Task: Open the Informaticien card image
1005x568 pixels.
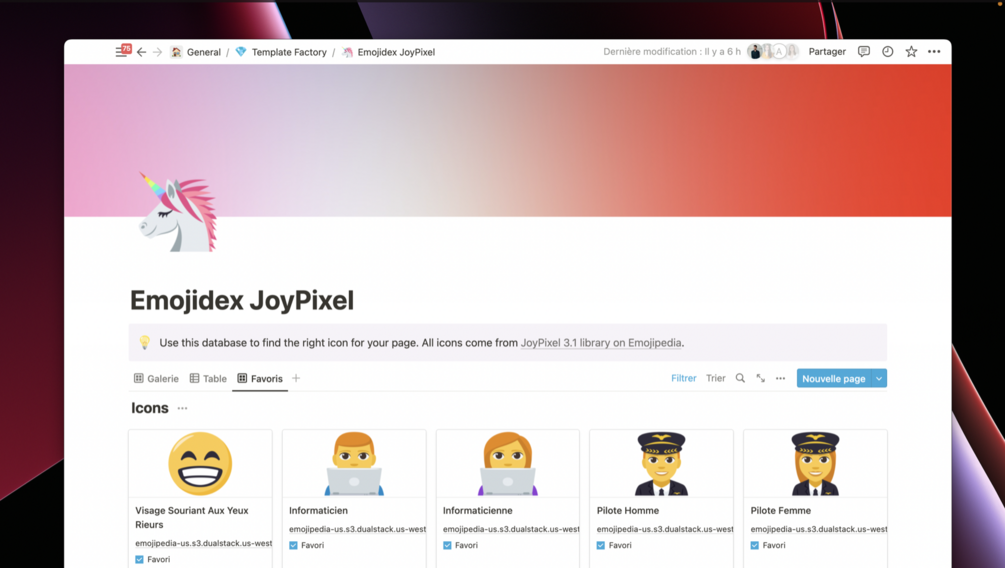Action: pos(354,464)
